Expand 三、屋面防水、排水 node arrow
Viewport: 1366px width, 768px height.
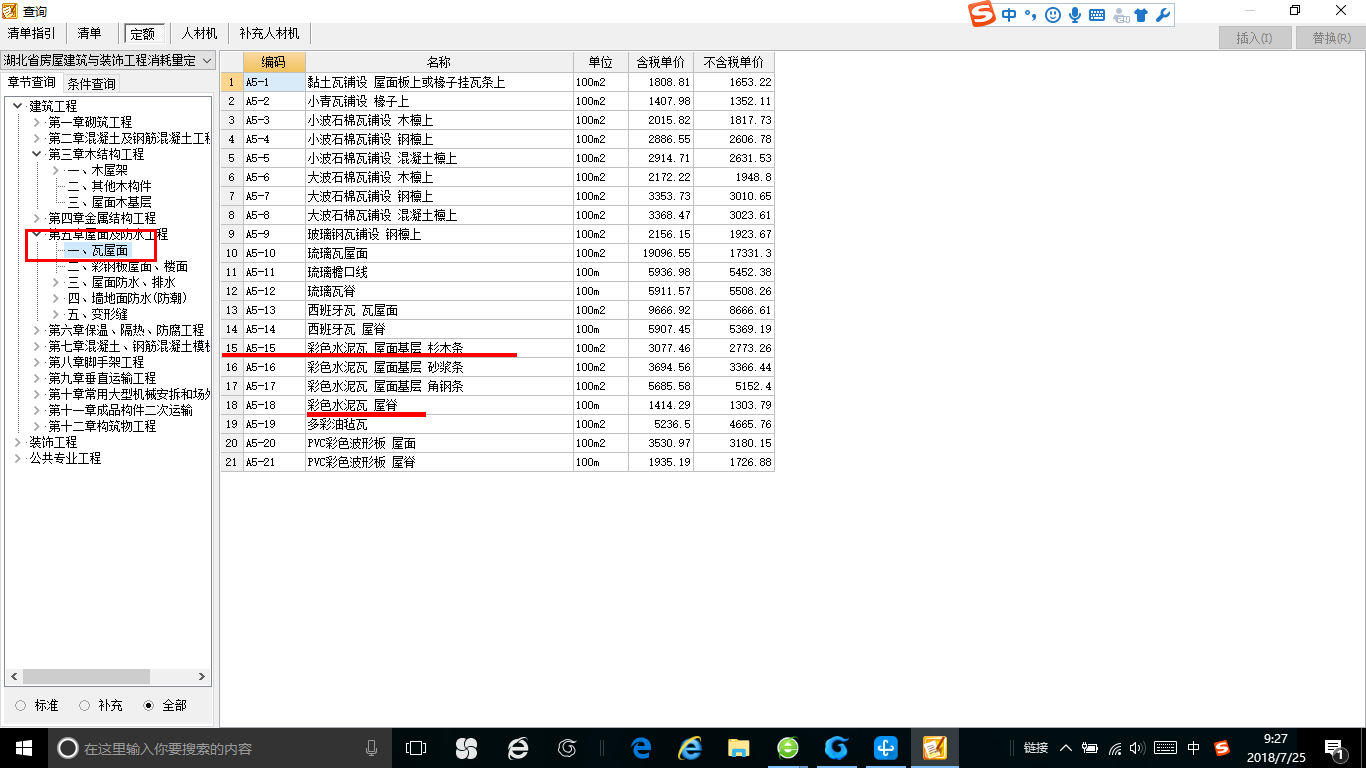[x=56, y=282]
